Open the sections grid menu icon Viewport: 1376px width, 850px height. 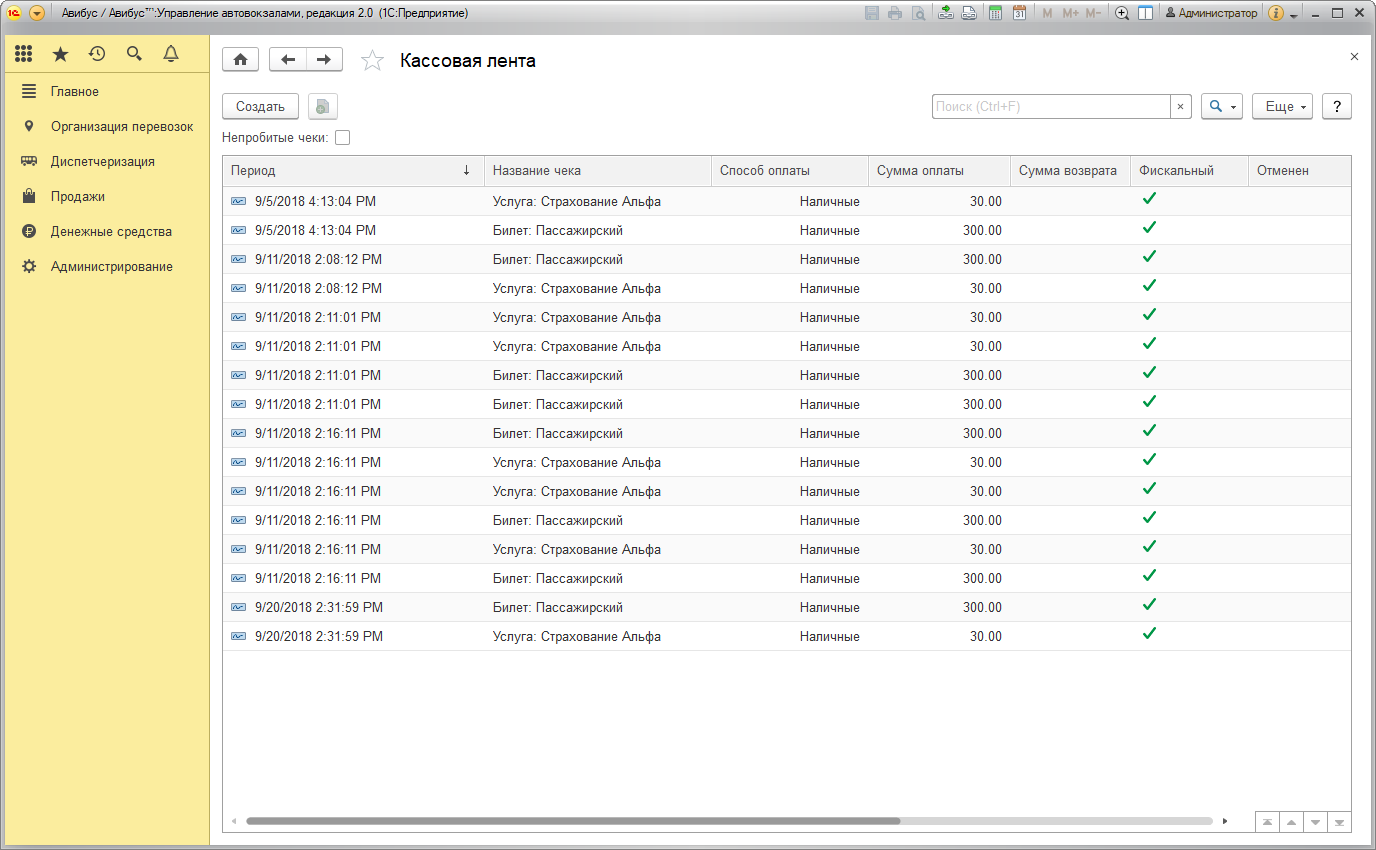[x=23, y=54]
